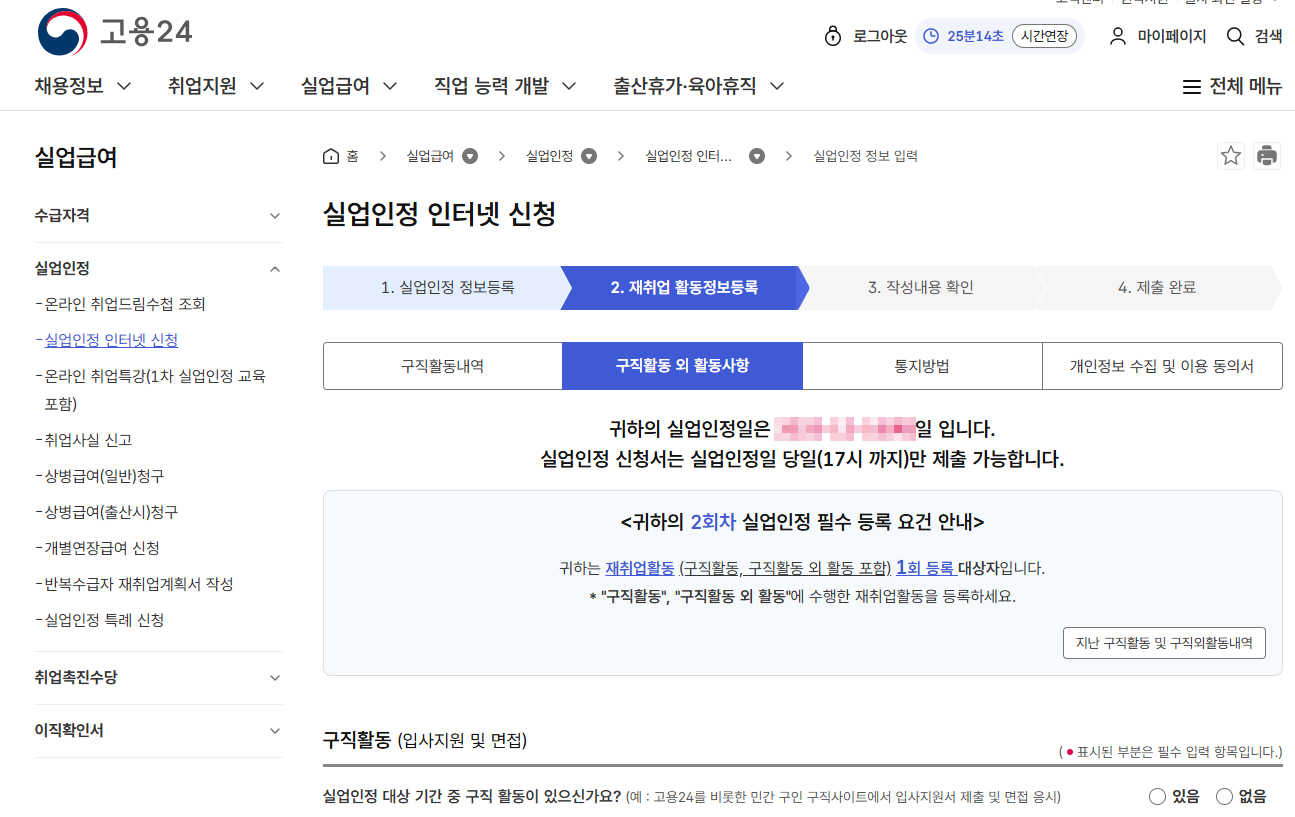Click the 고용24 logo emblem

pos(63,32)
